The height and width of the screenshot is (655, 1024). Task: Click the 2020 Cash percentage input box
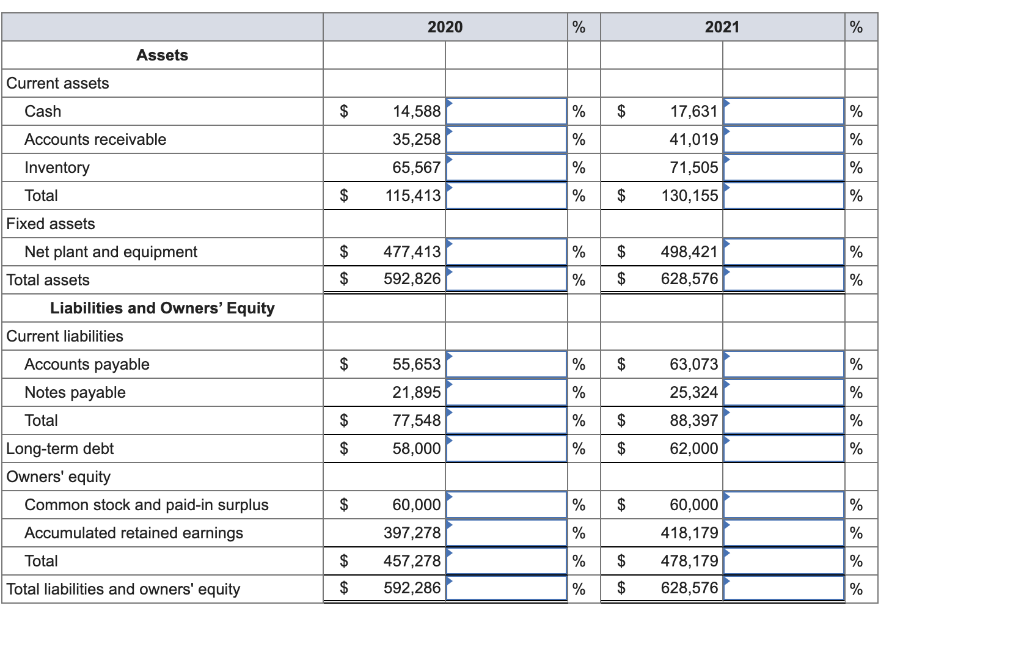[x=506, y=111]
